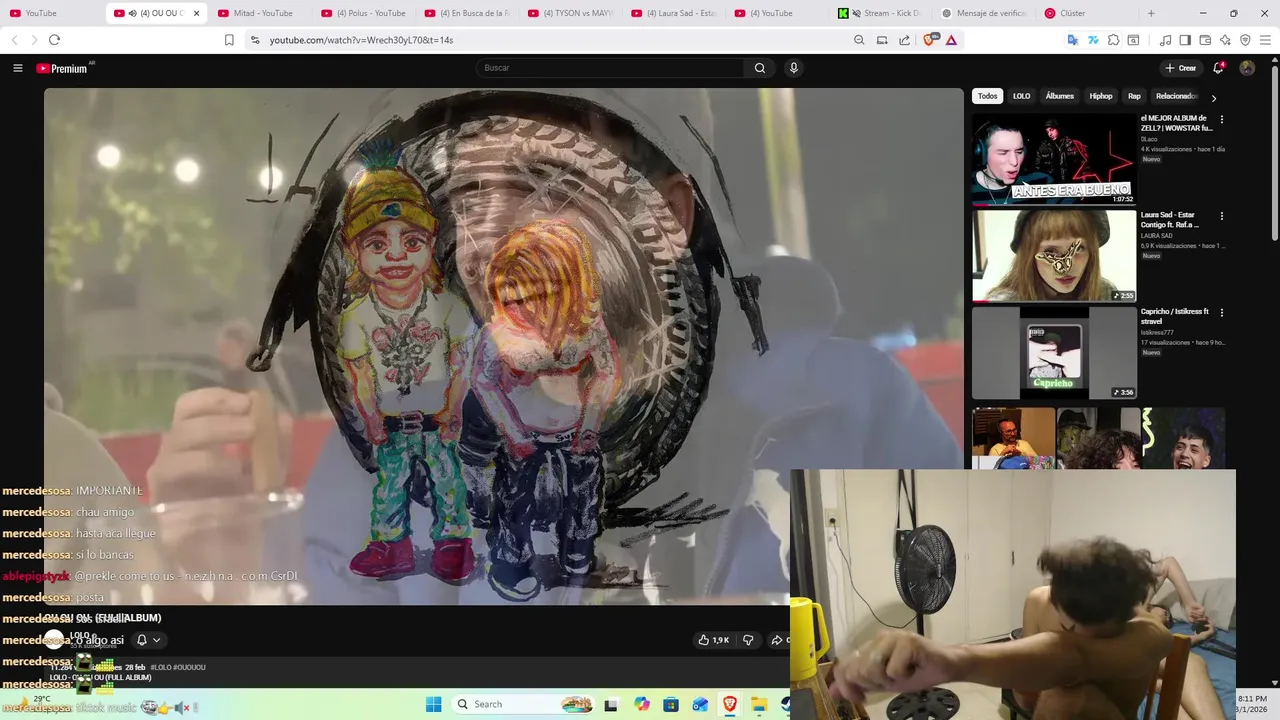Switch to the Stream - Kick tab

pyautogui.click(x=882, y=13)
